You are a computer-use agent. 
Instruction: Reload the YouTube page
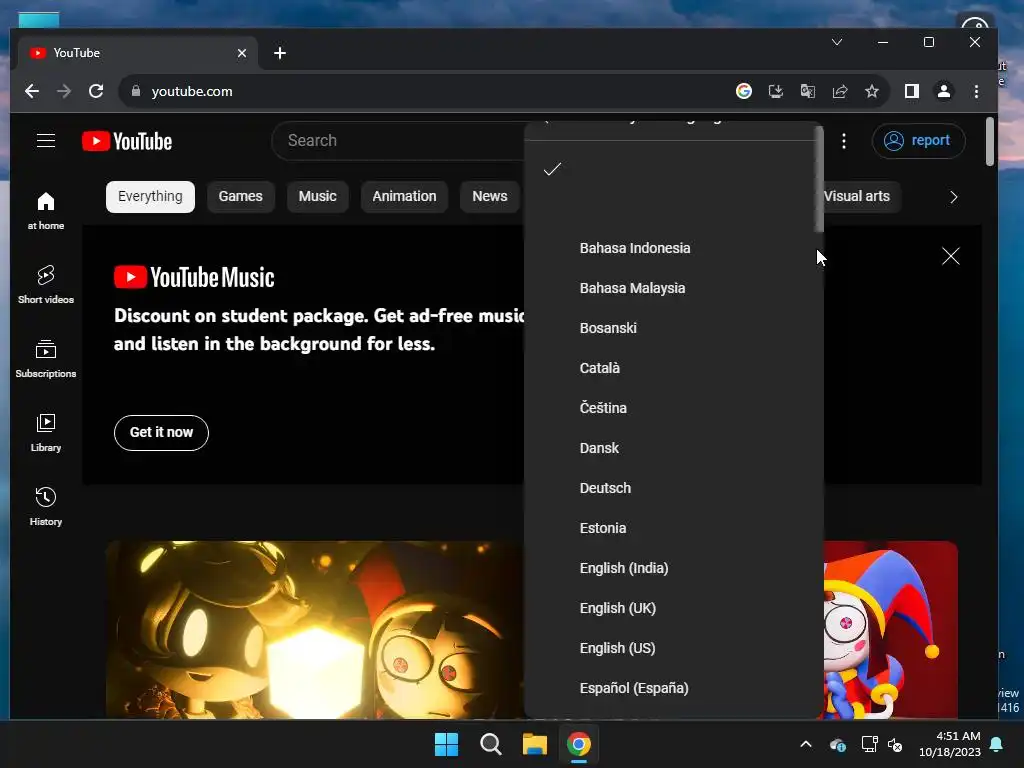coord(96,91)
